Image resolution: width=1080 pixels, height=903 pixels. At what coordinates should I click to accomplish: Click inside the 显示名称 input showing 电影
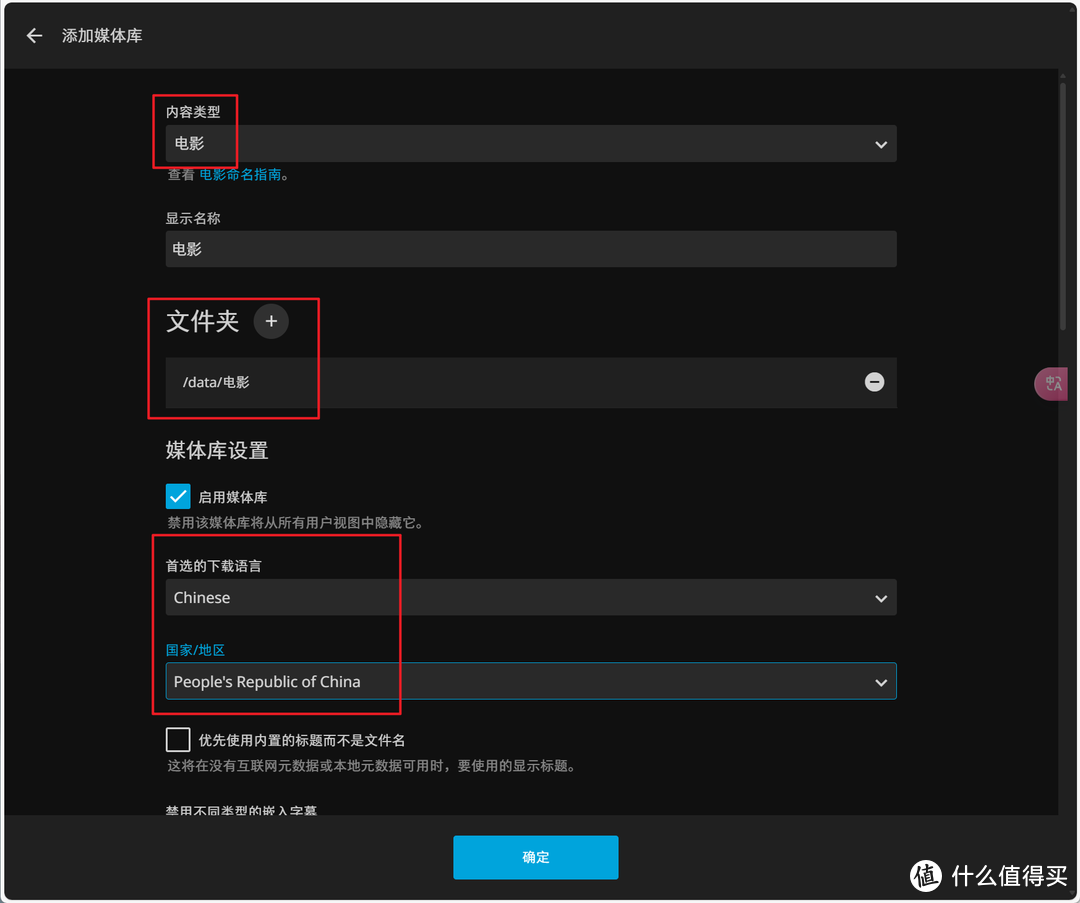tap(530, 249)
